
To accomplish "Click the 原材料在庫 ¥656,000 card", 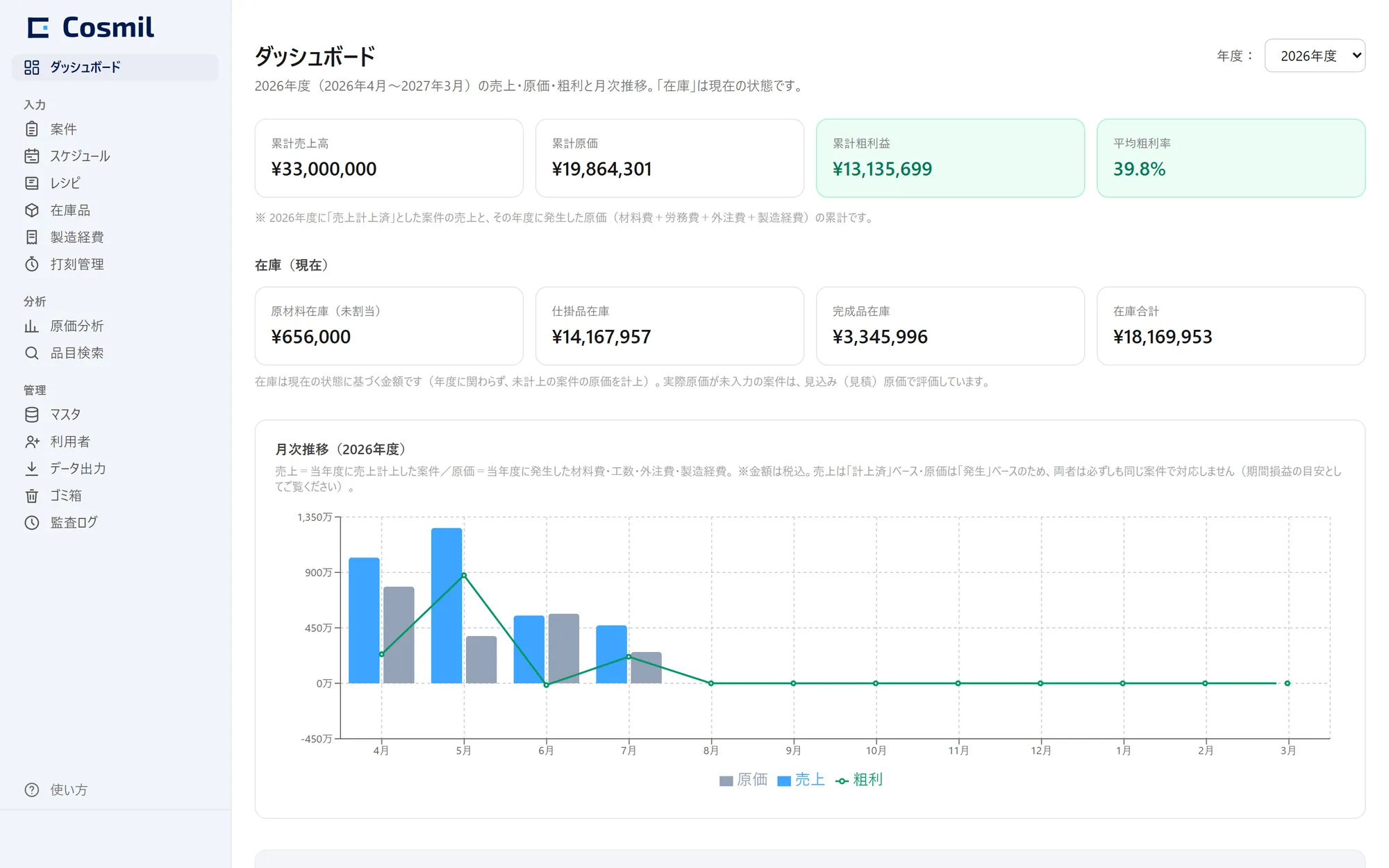I will (x=389, y=326).
